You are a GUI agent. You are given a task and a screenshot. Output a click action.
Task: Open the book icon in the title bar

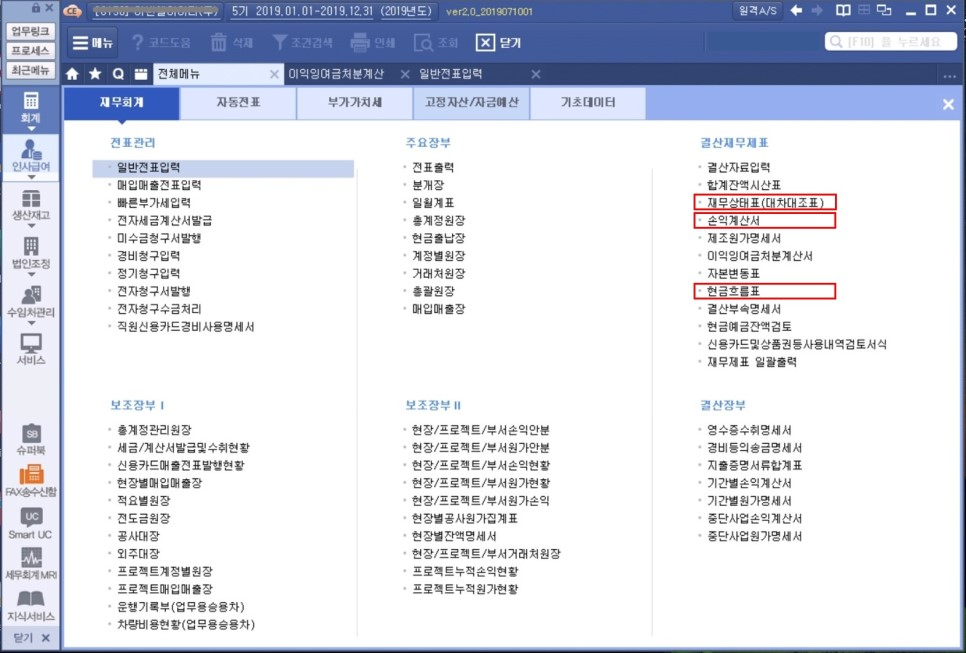tap(843, 10)
